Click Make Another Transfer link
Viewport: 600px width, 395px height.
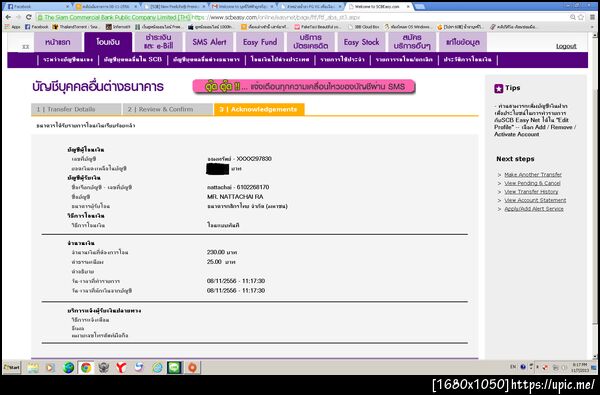[533, 175]
